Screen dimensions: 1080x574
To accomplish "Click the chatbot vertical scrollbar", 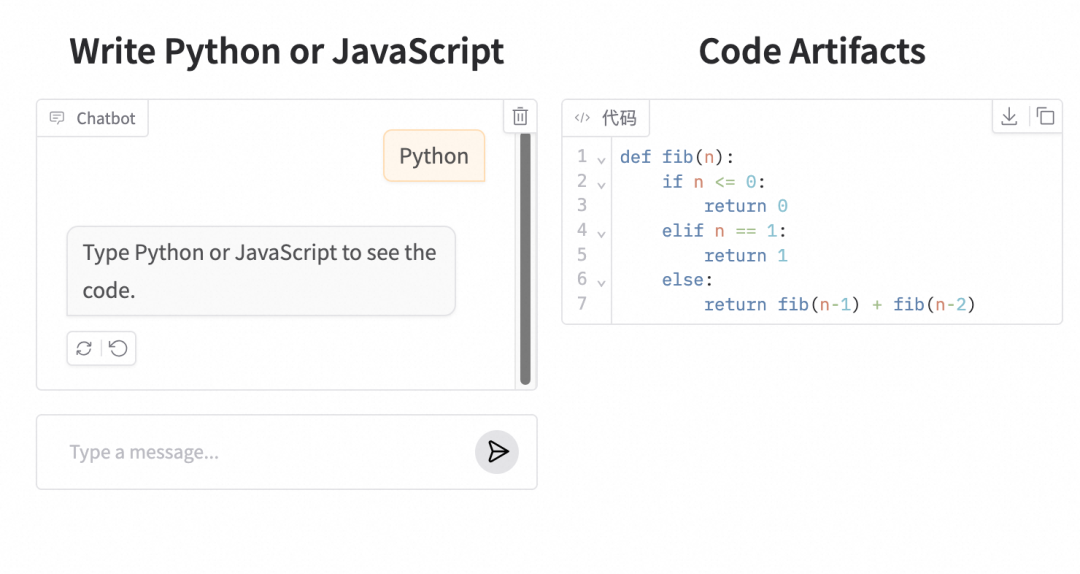I will coord(525,258).
